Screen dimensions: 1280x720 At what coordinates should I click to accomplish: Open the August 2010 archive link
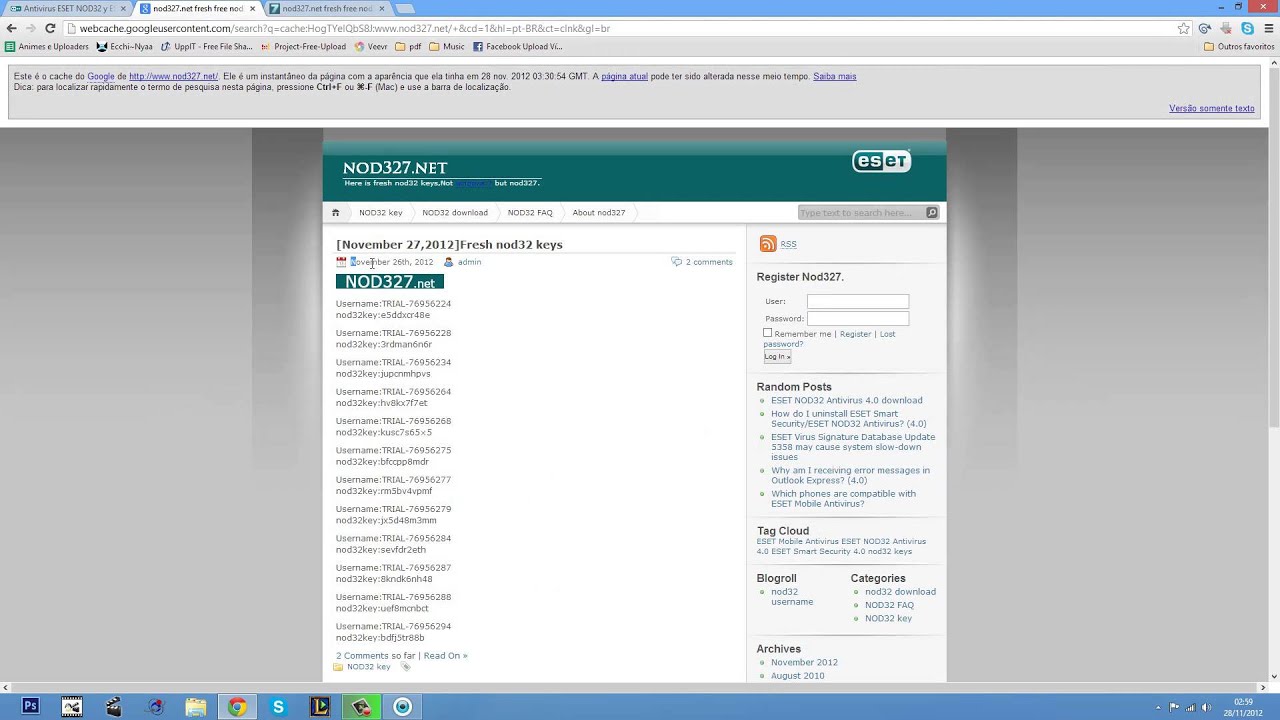pos(798,676)
